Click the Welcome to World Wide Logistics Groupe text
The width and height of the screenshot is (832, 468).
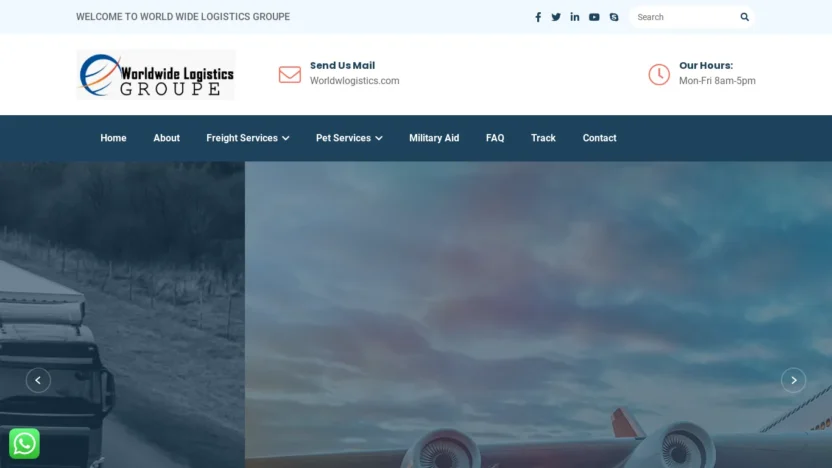tap(183, 17)
